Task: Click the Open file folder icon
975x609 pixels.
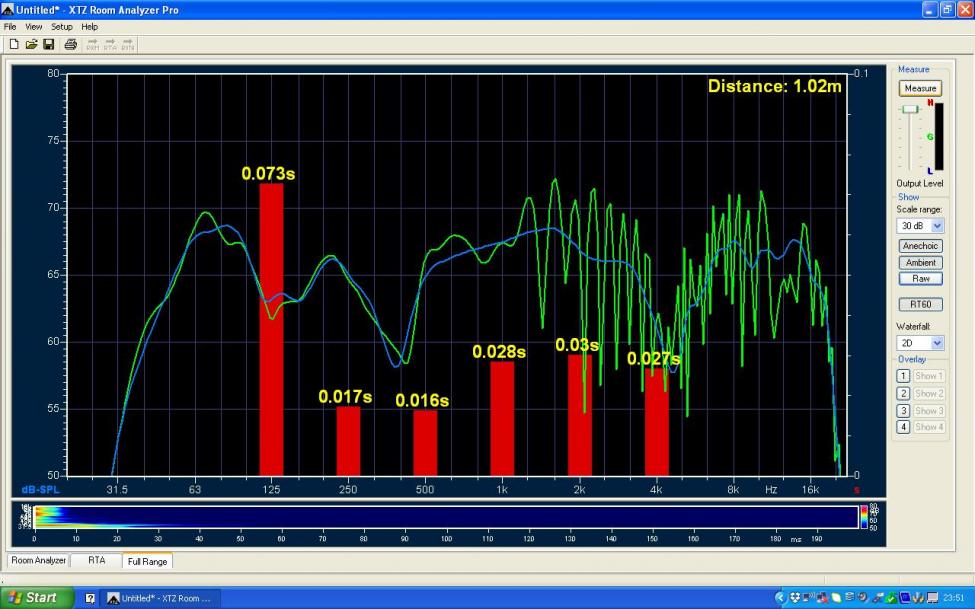Action: tap(31, 44)
